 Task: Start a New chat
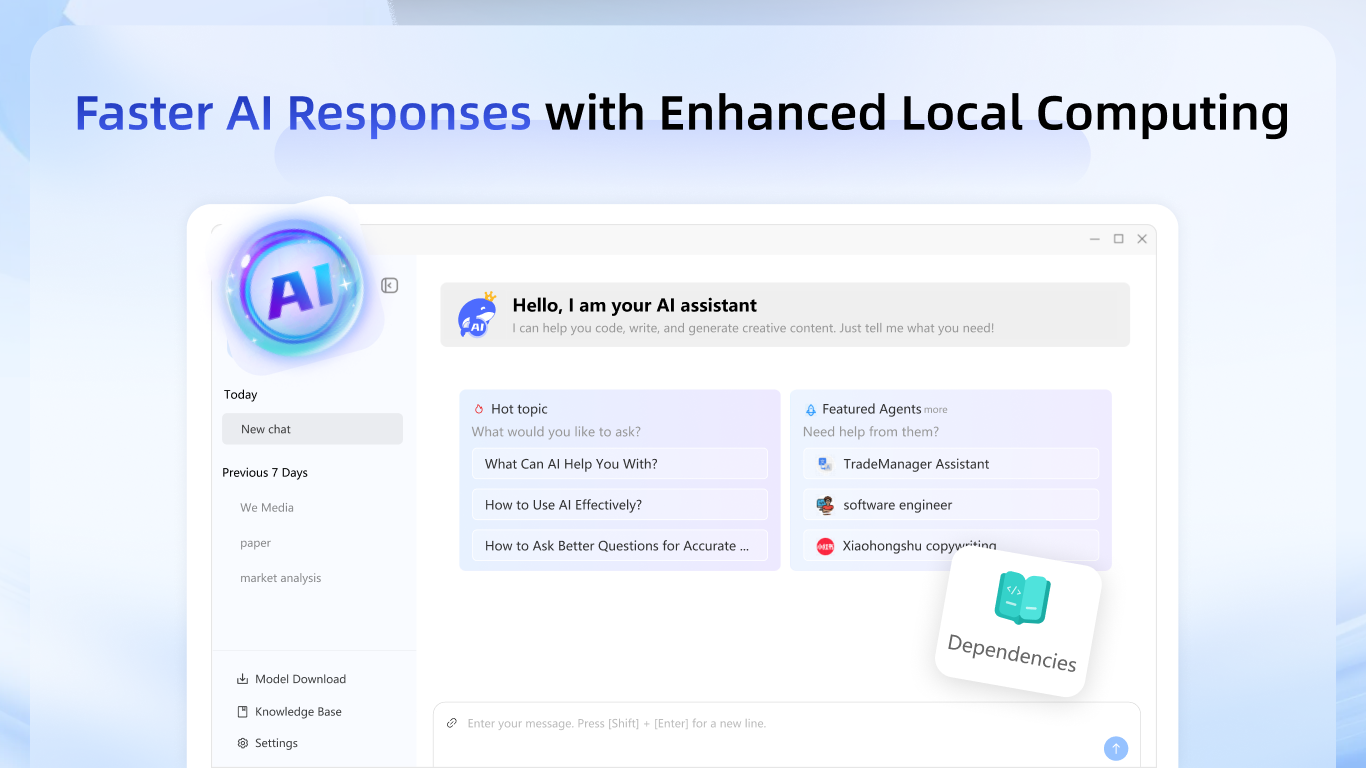pos(312,428)
